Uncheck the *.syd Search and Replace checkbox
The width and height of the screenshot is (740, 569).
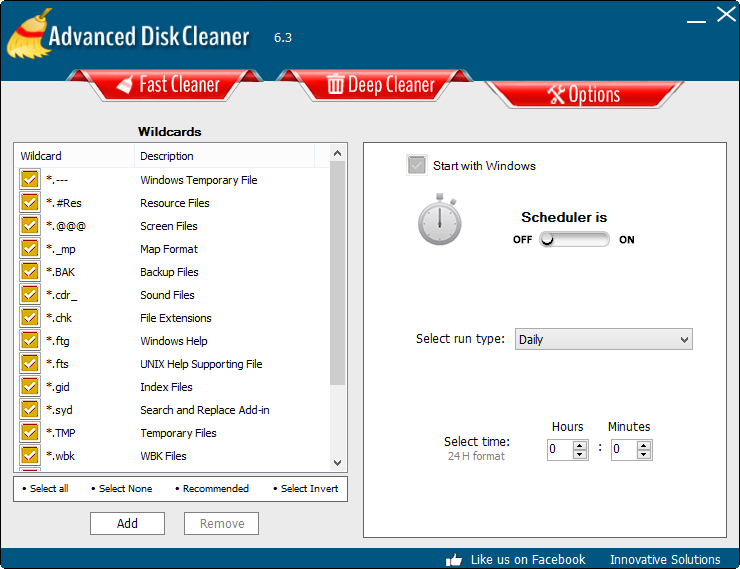[x=30, y=410]
